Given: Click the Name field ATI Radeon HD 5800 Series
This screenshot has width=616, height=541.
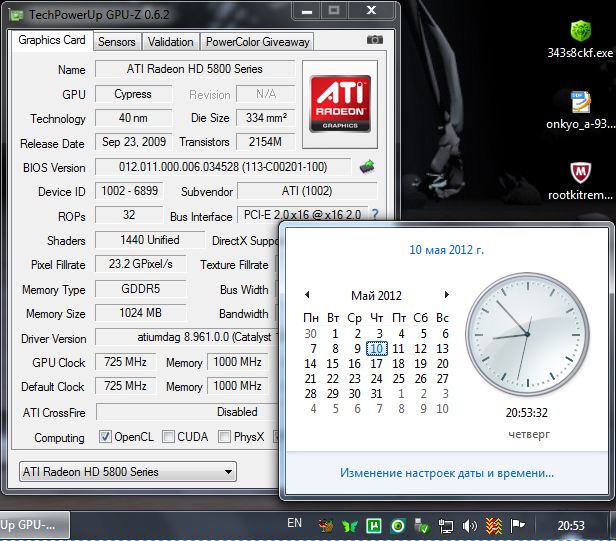Looking at the screenshot, I should pos(194,69).
